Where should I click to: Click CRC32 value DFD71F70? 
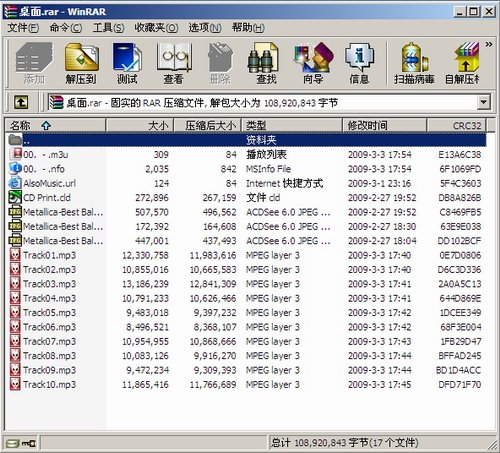(460, 385)
